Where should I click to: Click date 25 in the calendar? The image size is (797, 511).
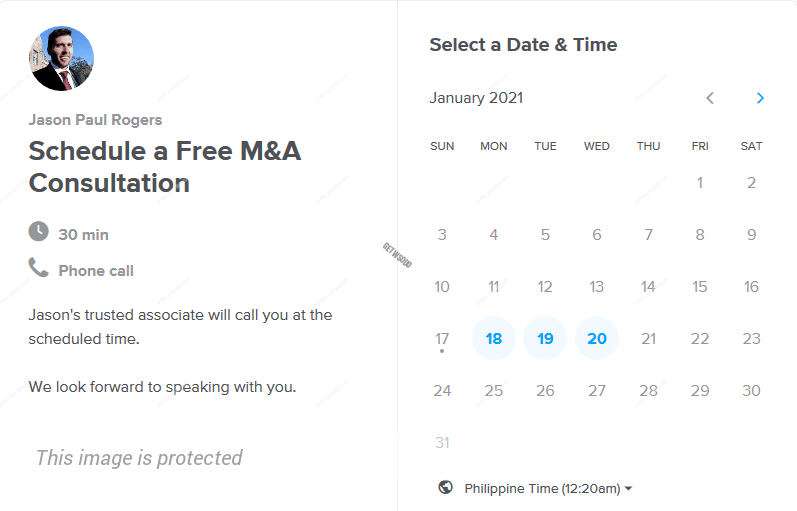pyautogui.click(x=494, y=391)
